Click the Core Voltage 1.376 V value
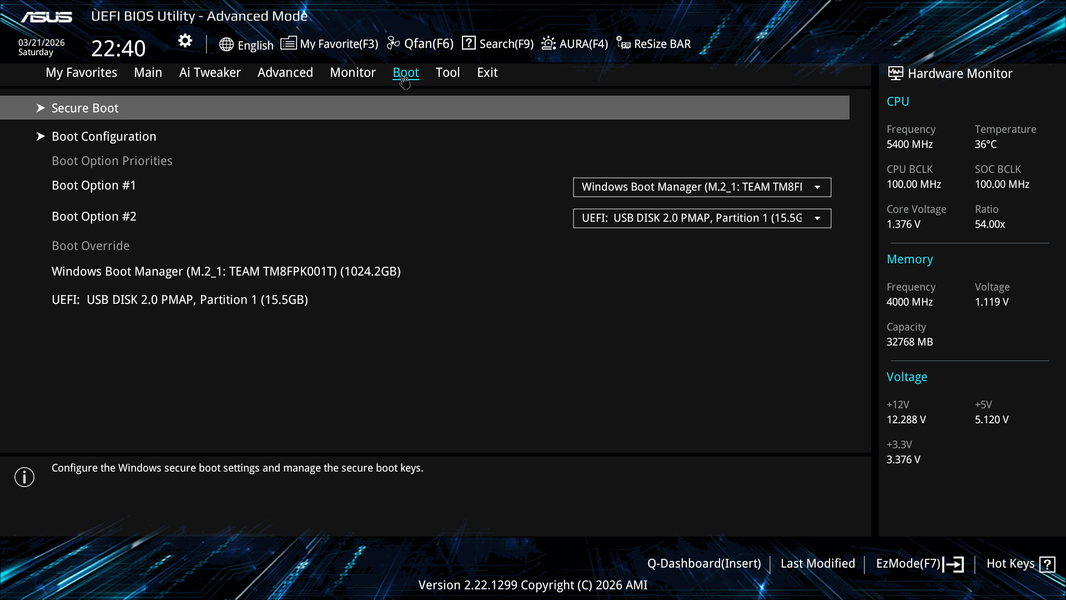 [904, 224]
